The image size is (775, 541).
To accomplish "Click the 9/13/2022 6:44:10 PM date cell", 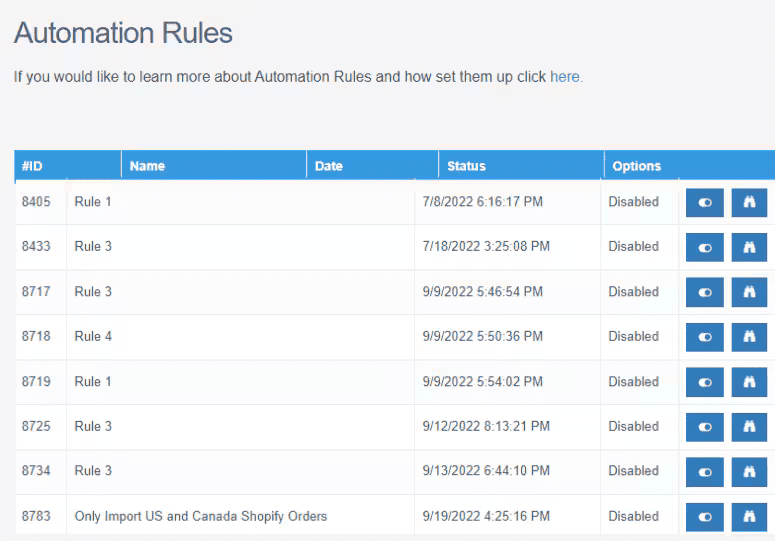I will point(485,471).
